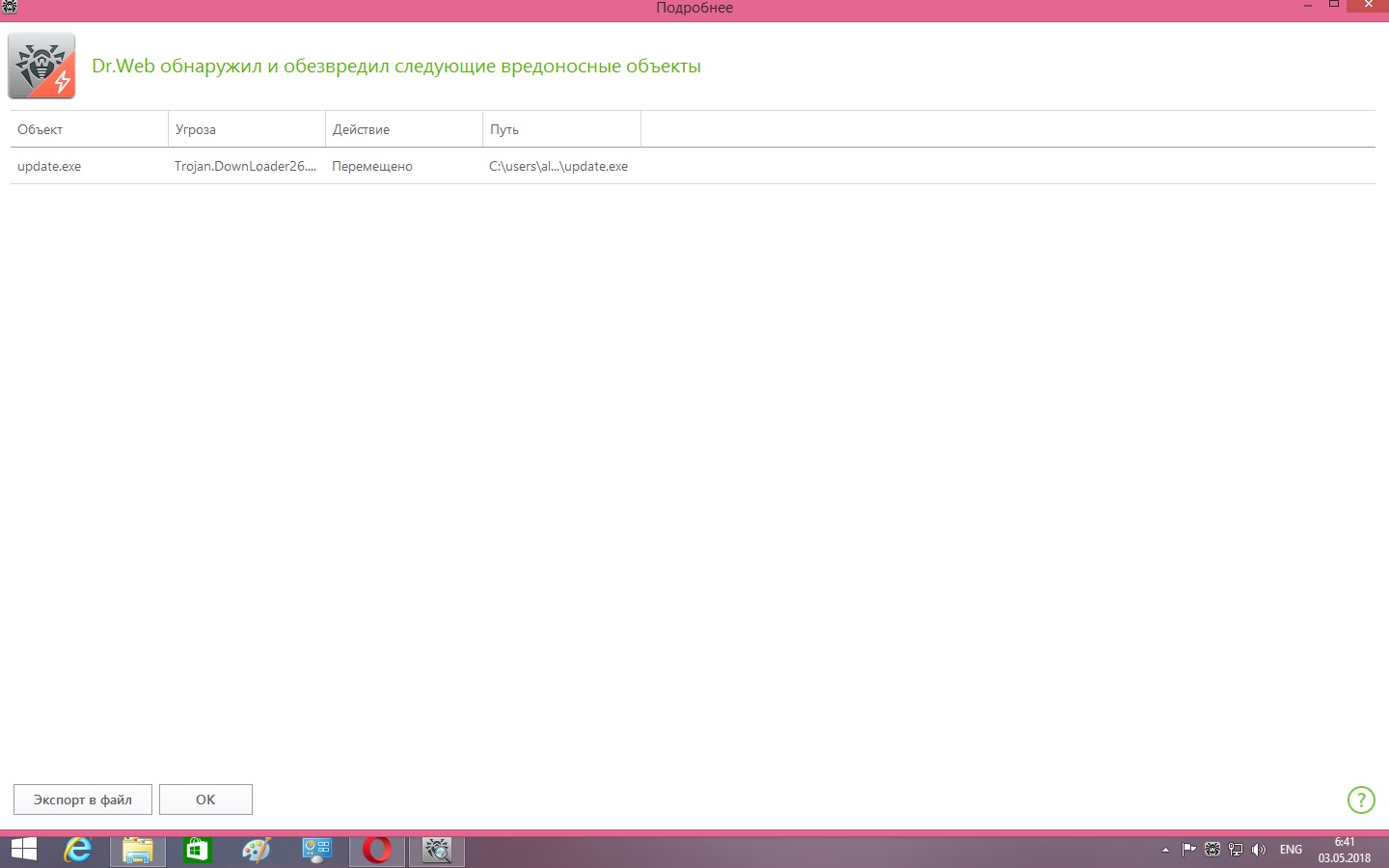Screen dimensions: 1389x868
Task: Click the green heading about neutralized malicious objects
Action: pos(396,67)
